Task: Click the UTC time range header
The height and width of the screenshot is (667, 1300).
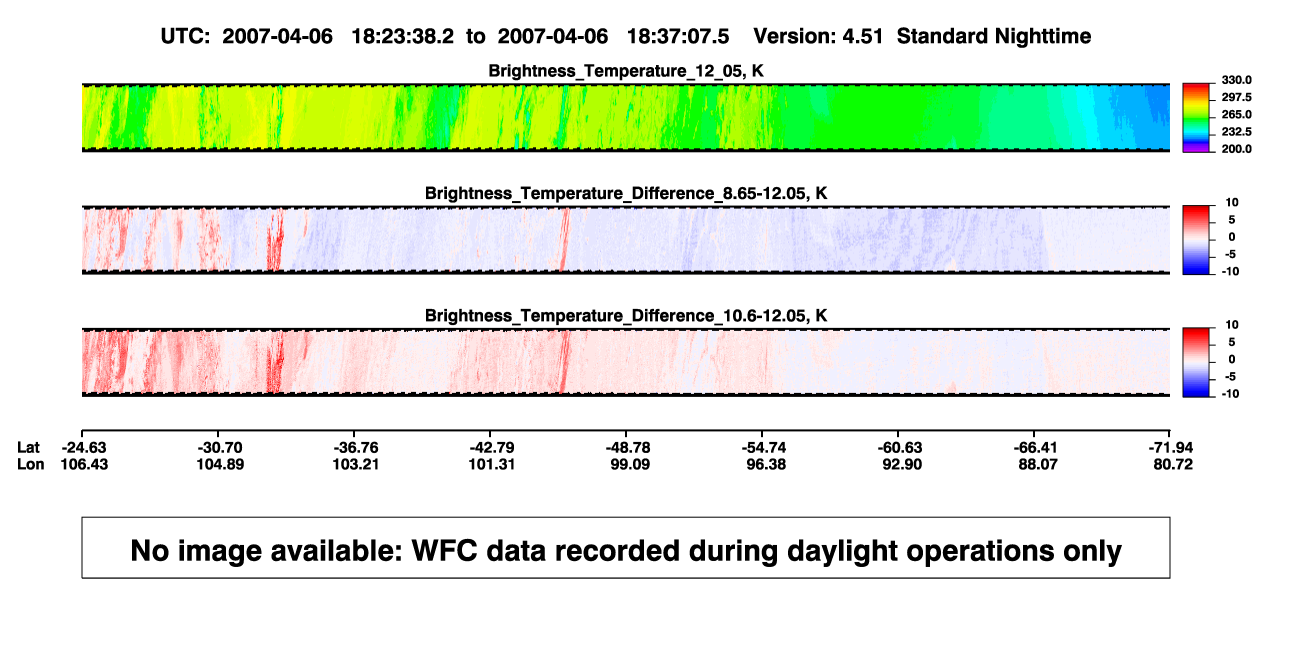Action: 444,36
